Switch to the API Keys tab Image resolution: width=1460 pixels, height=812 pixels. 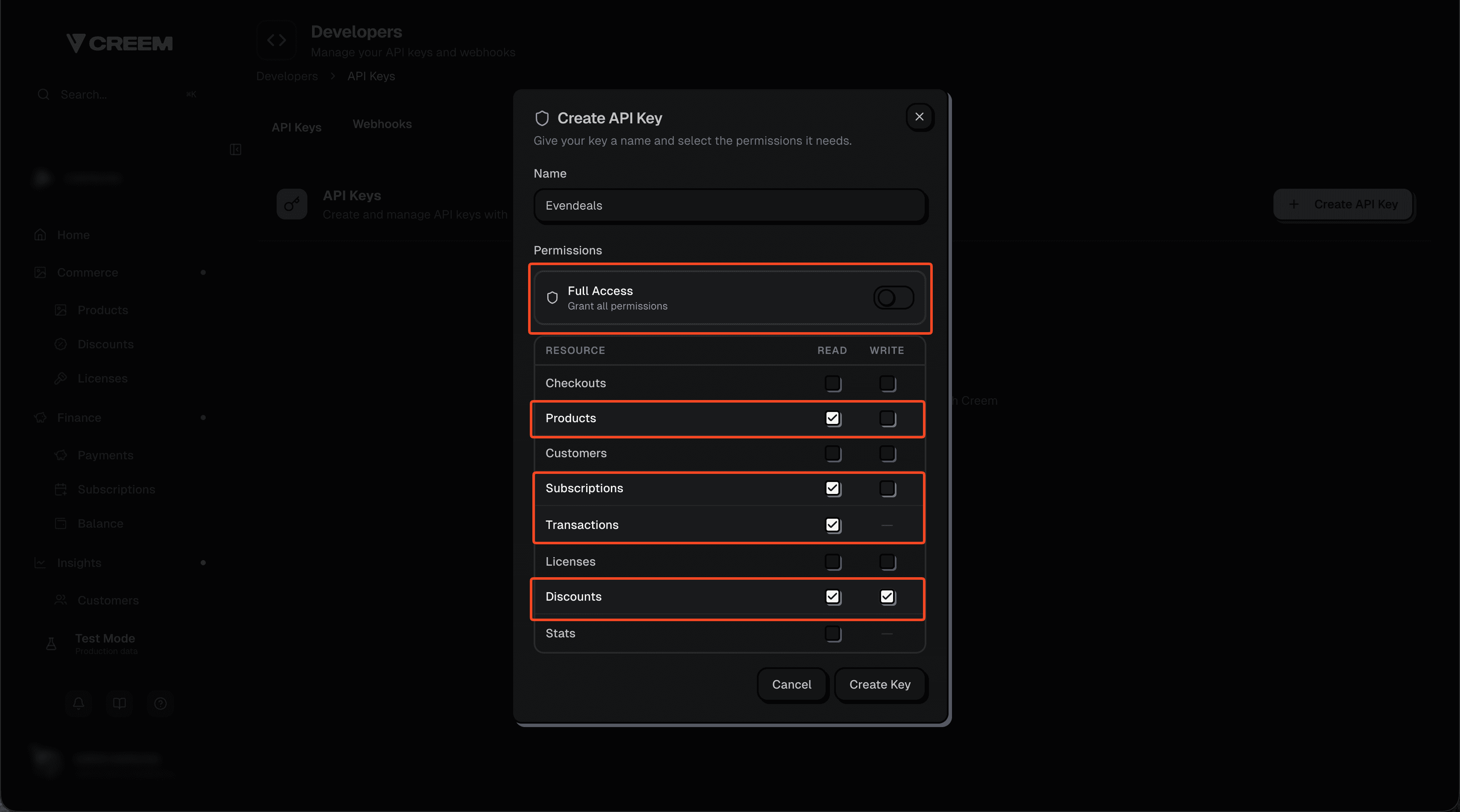296,127
